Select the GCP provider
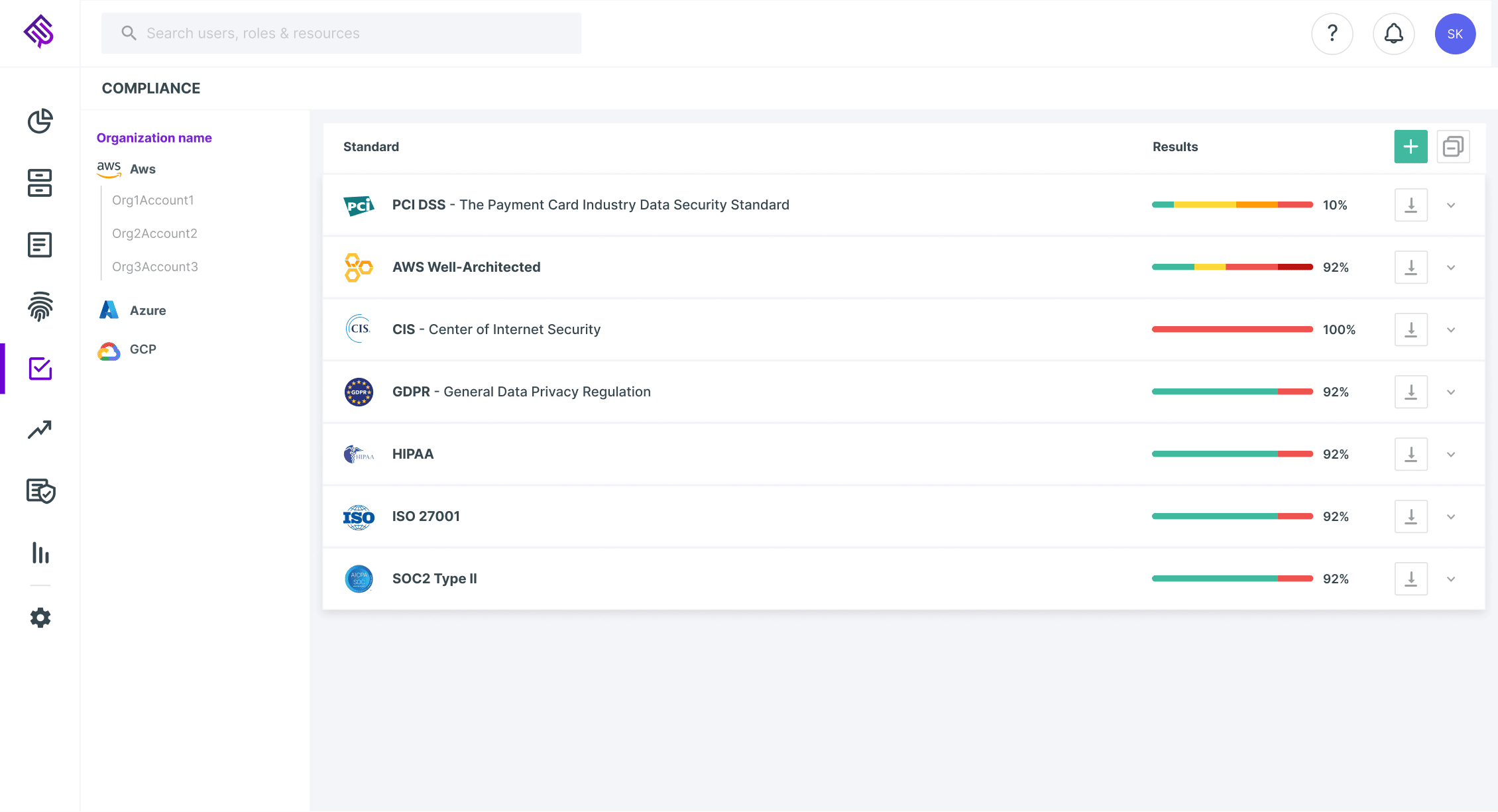Image resolution: width=1498 pixels, height=812 pixels. point(127,349)
